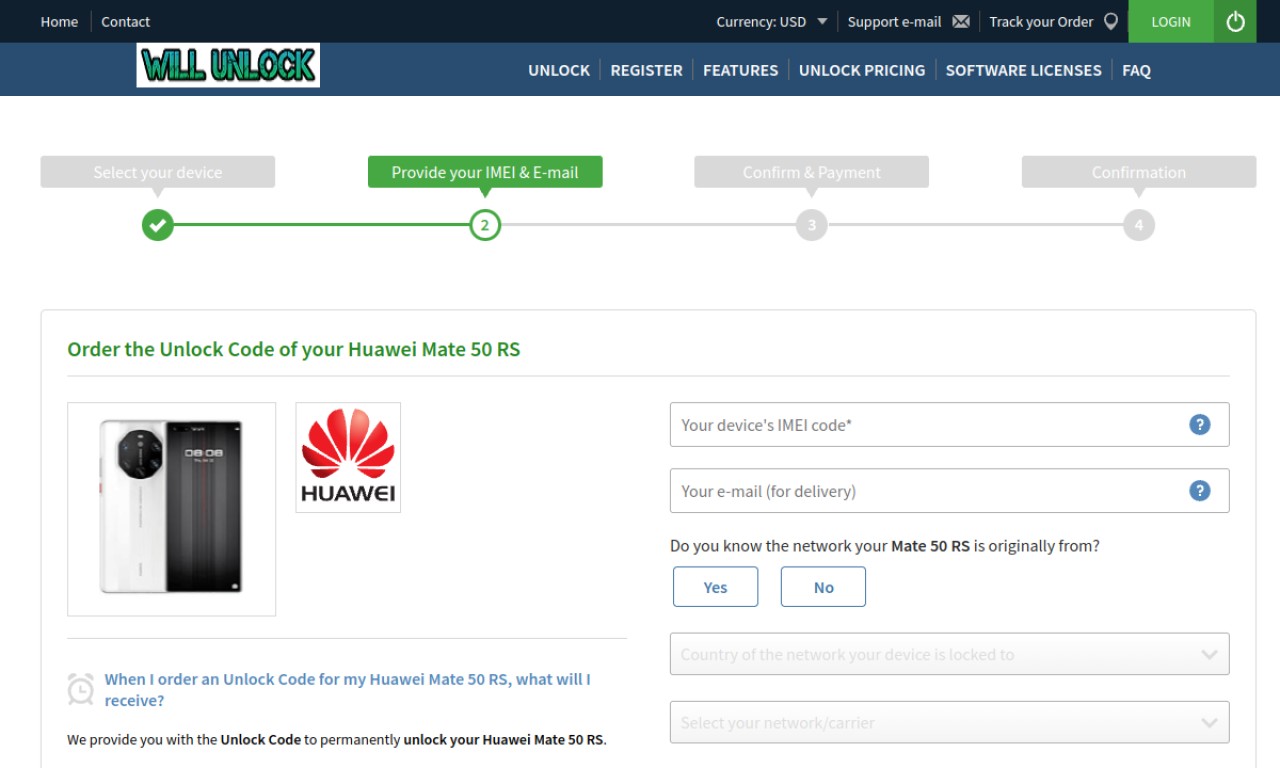Click the step 2 circle in the progress bar

pos(485,225)
